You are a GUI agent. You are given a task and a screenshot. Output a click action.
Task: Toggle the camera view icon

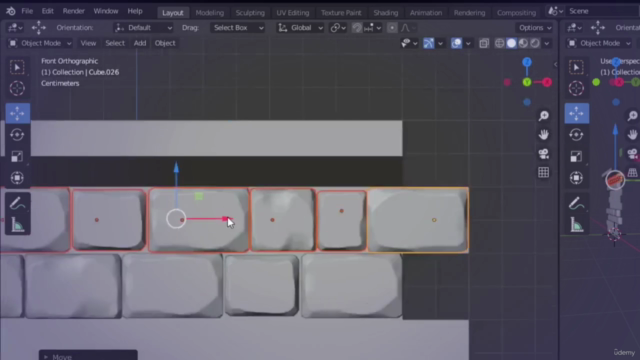coord(543,154)
